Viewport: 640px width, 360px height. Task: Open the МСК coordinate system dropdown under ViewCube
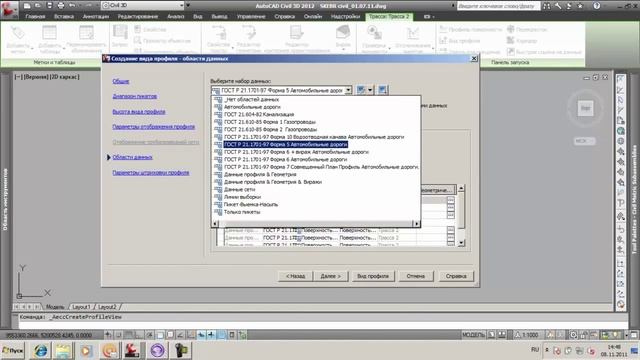[585, 141]
